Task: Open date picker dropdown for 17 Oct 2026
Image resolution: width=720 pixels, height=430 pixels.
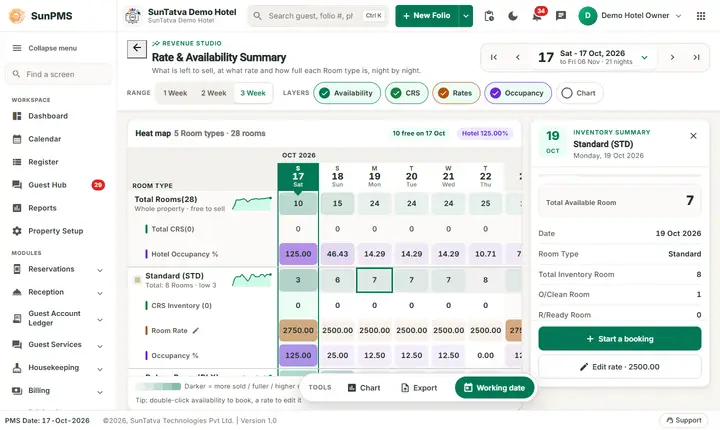Action: point(644,57)
